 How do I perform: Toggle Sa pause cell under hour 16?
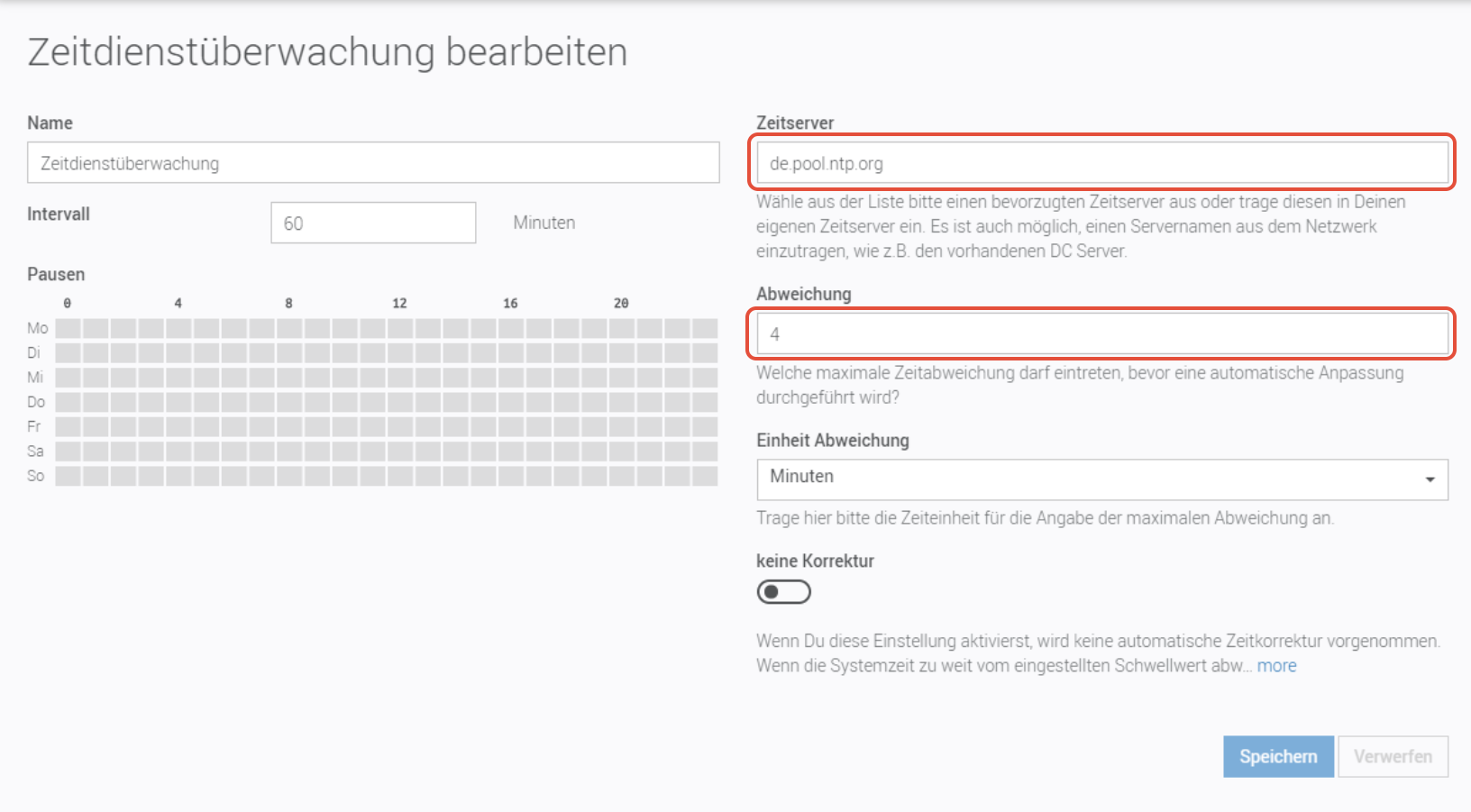click(x=512, y=451)
